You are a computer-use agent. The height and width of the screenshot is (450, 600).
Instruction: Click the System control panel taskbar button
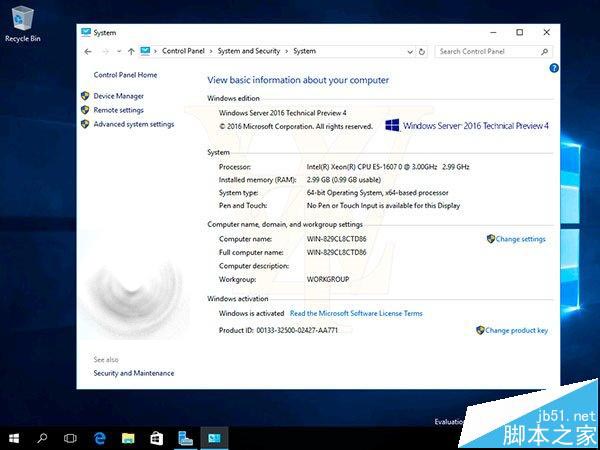[214, 438]
